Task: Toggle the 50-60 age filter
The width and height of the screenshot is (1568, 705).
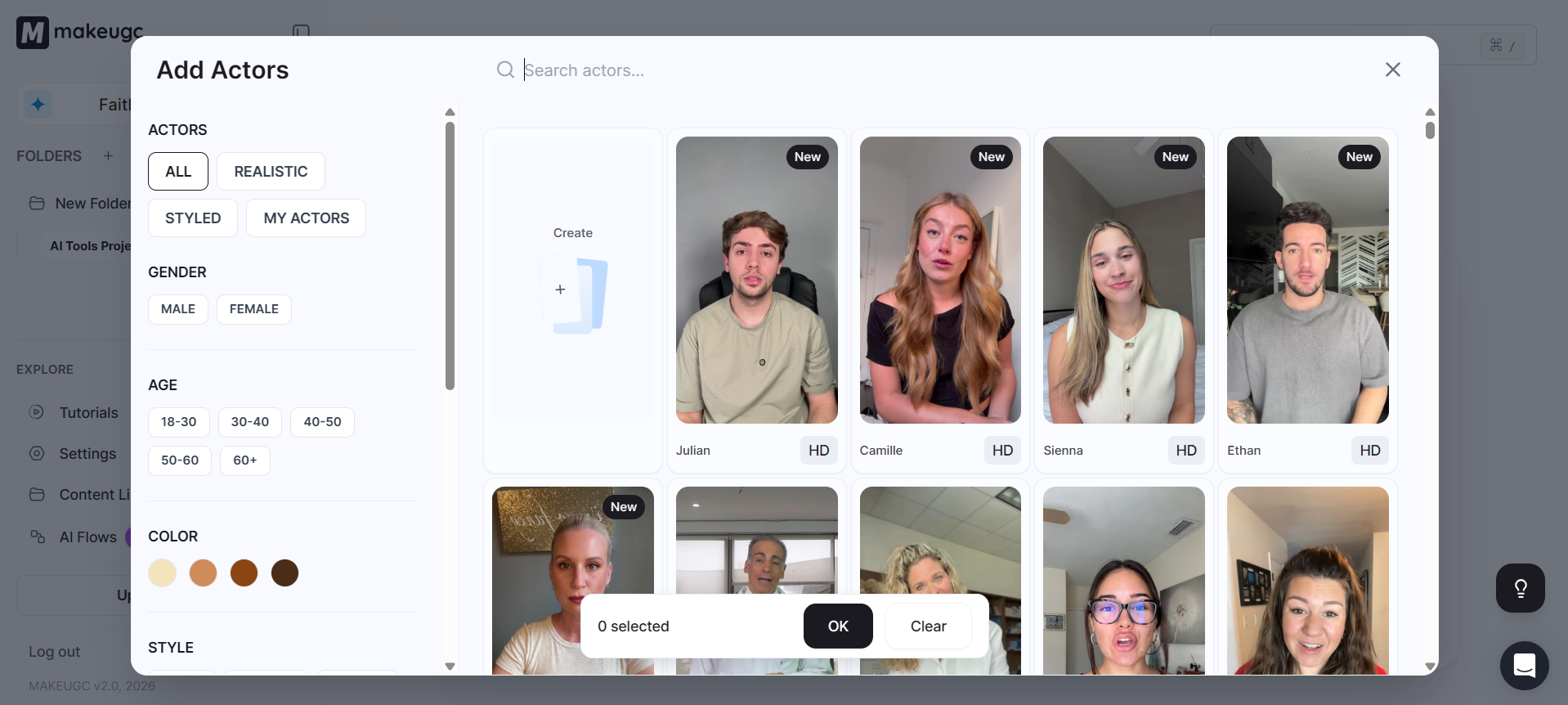Action: coord(180,460)
